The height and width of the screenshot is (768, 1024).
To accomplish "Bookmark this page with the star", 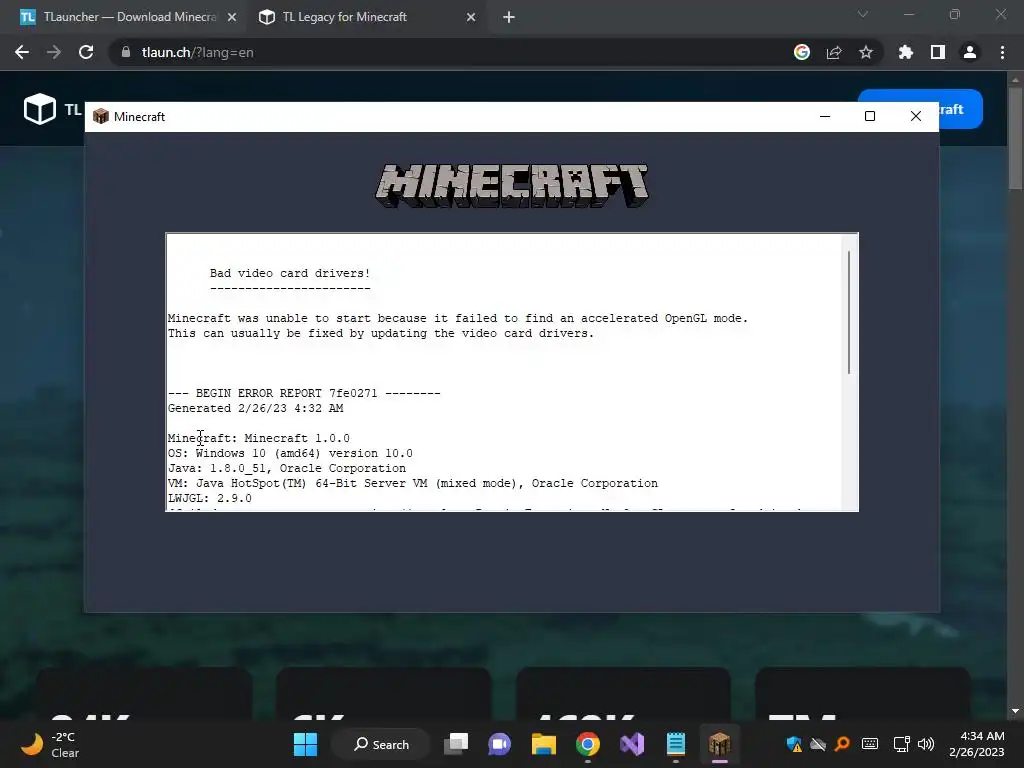I will point(866,52).
